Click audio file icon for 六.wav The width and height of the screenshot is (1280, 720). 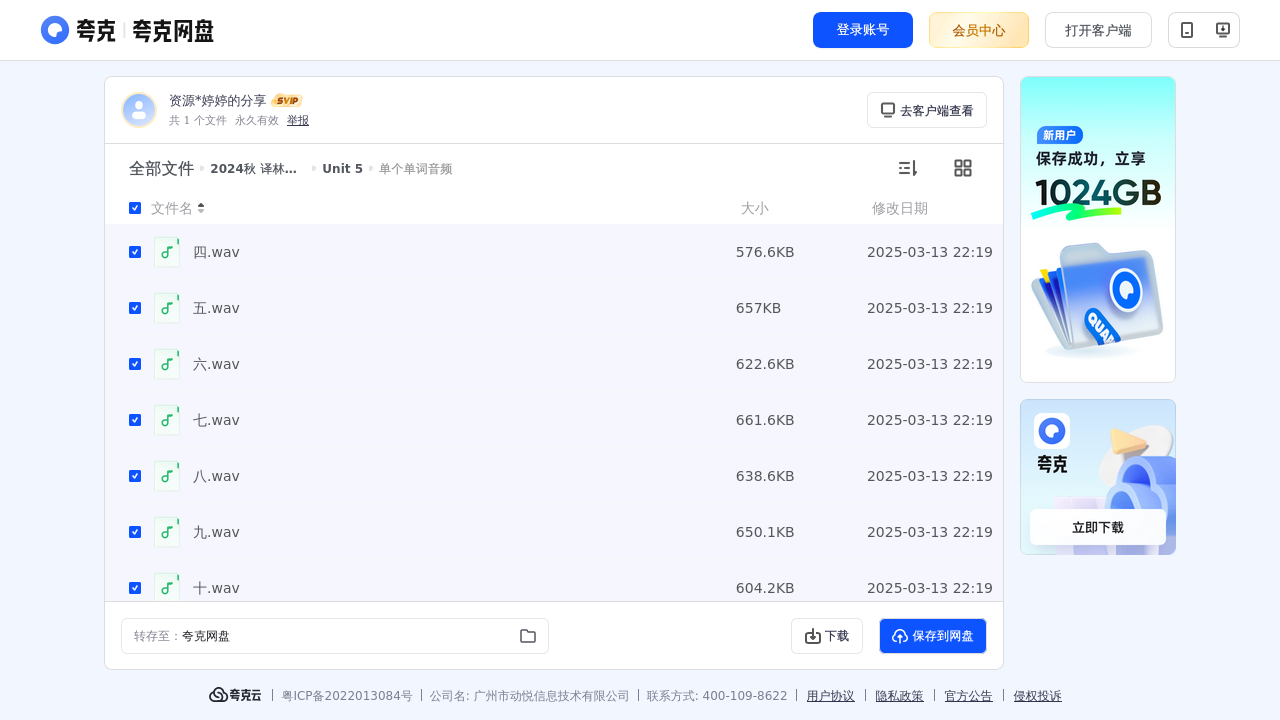click(x=167, y=364)
